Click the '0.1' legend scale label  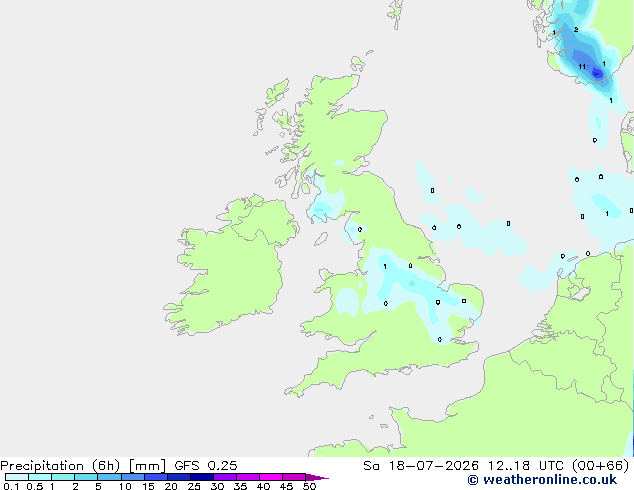pyautogui.click(x=11, y=486)
